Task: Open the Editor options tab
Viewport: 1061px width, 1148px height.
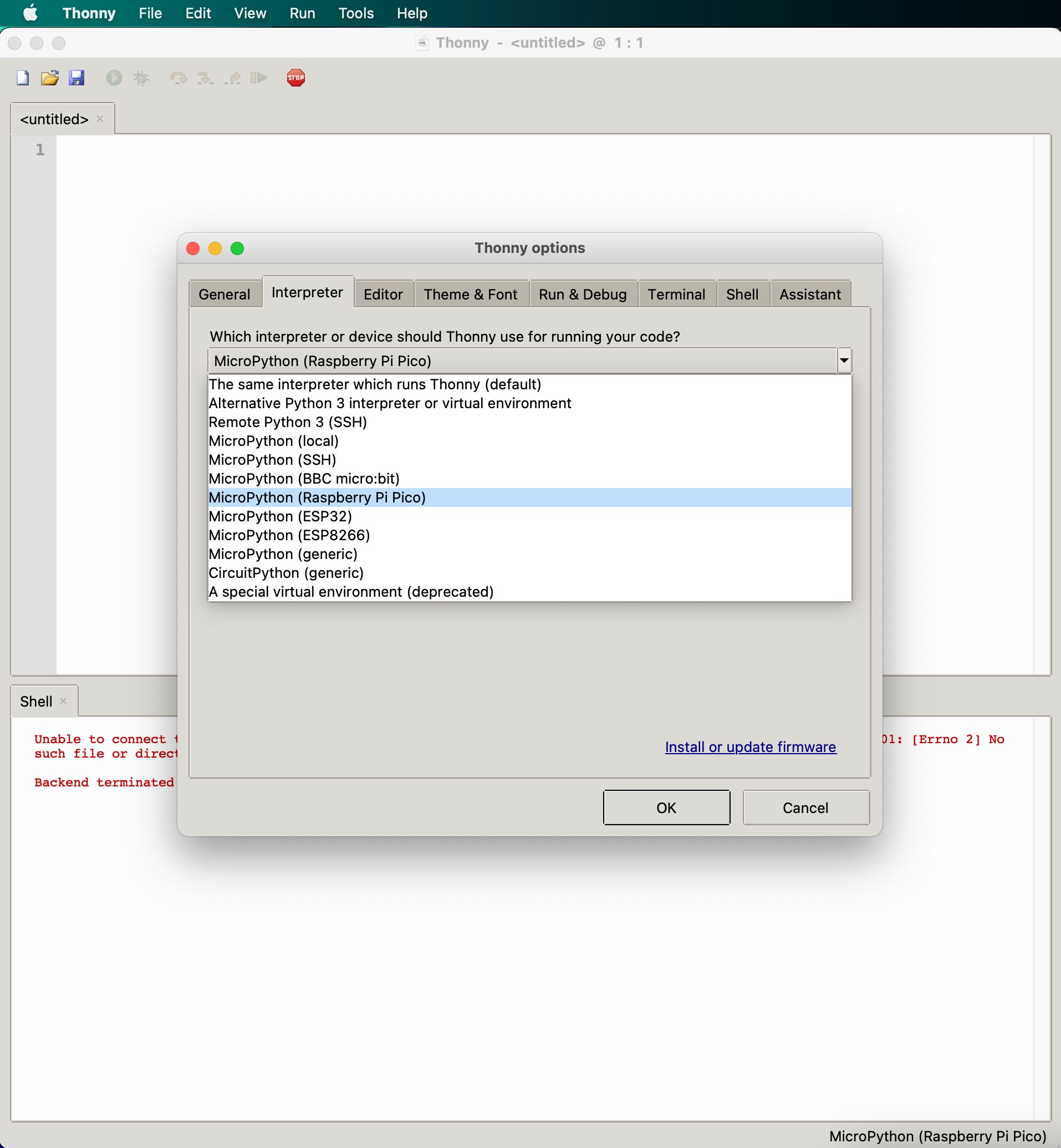Action: tap(384, 294)
